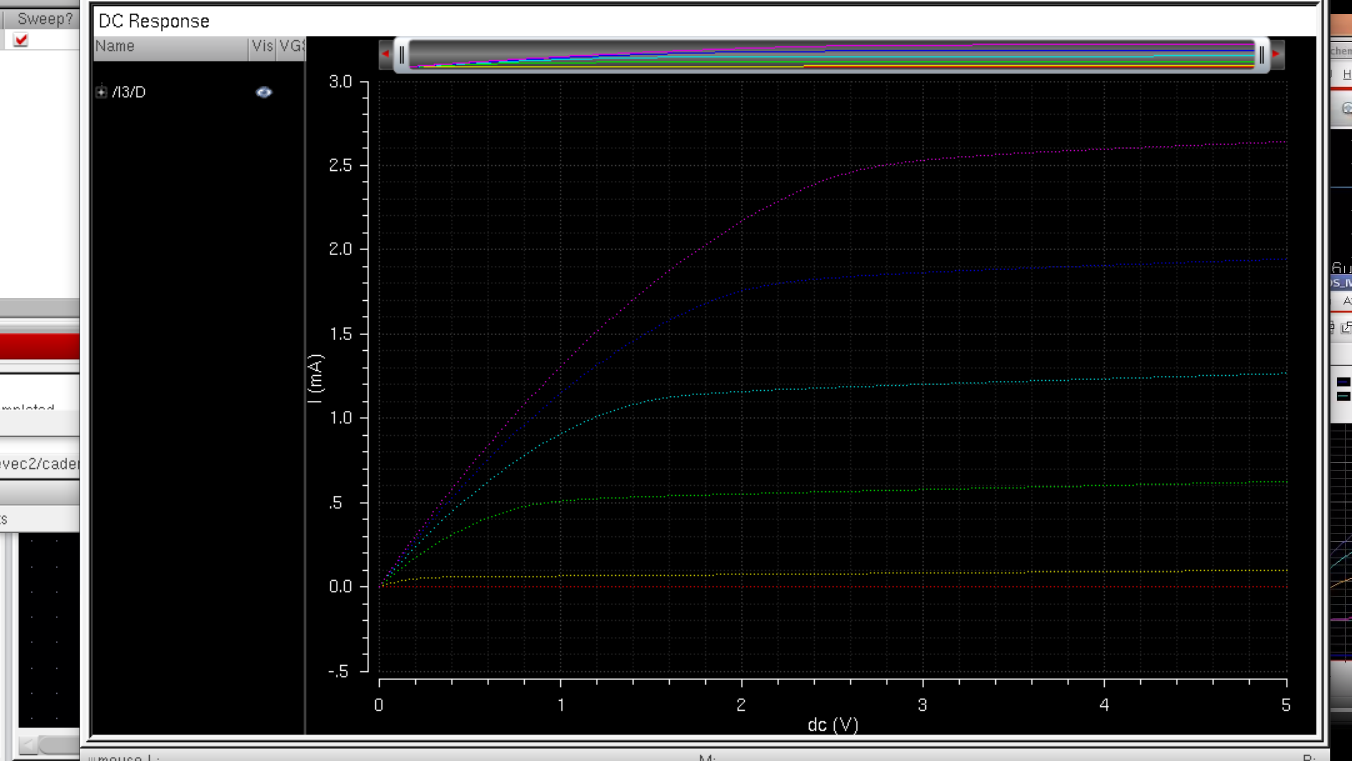
Task: Click middle of the zoom overview strip
Action: click(832, 55)
